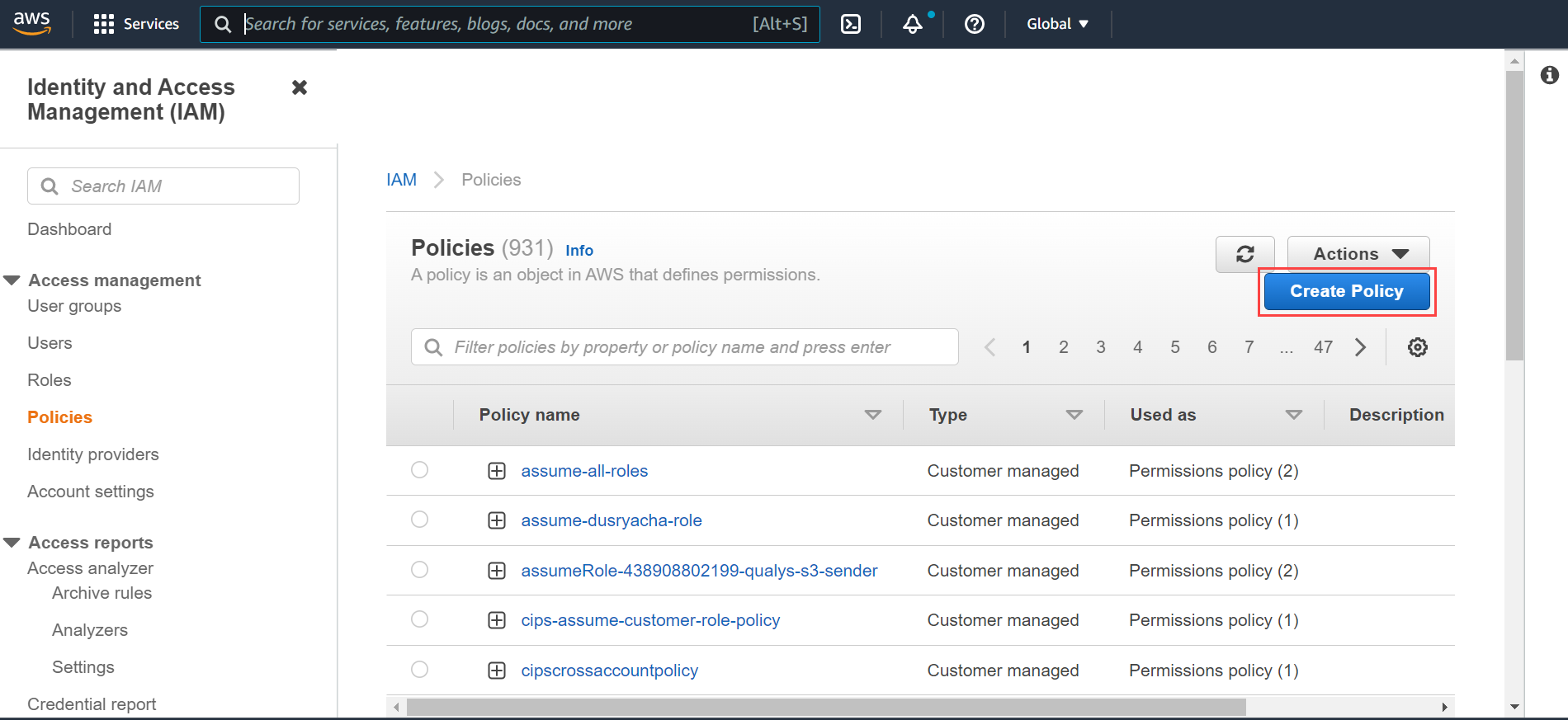Go to next page of policies
The width and height of the screenshot is (1568, 720).
[x=1360, y=347]
